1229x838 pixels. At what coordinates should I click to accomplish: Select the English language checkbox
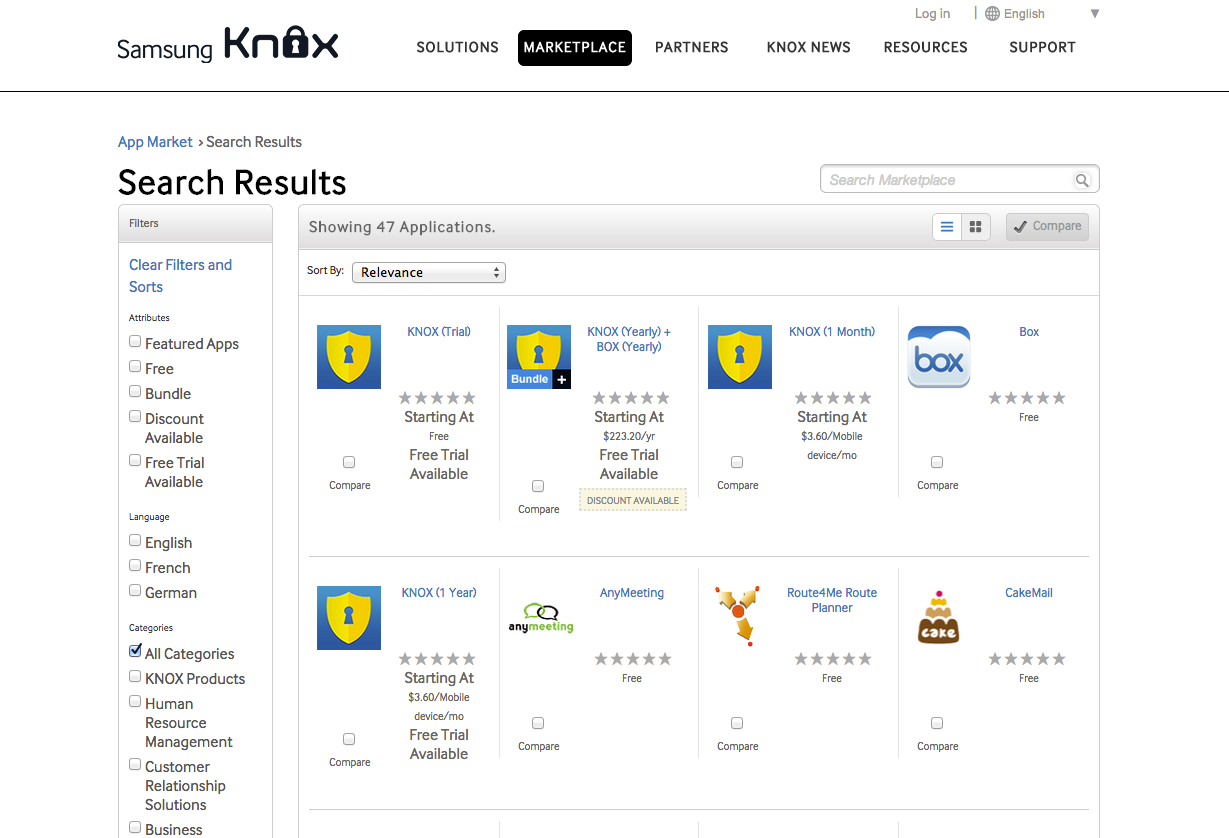(x=135, y=541)
